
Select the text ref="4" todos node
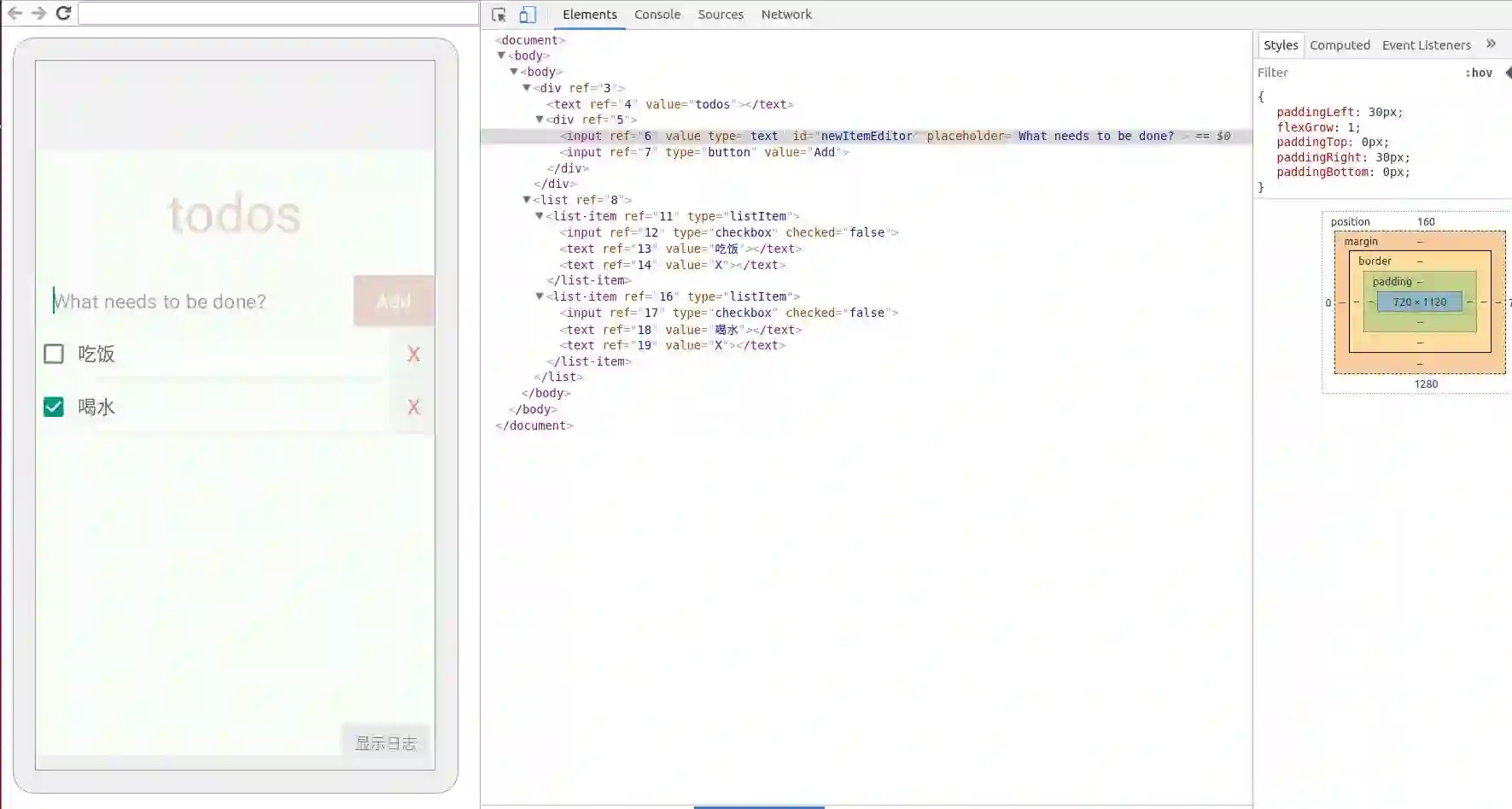(670, 104)
